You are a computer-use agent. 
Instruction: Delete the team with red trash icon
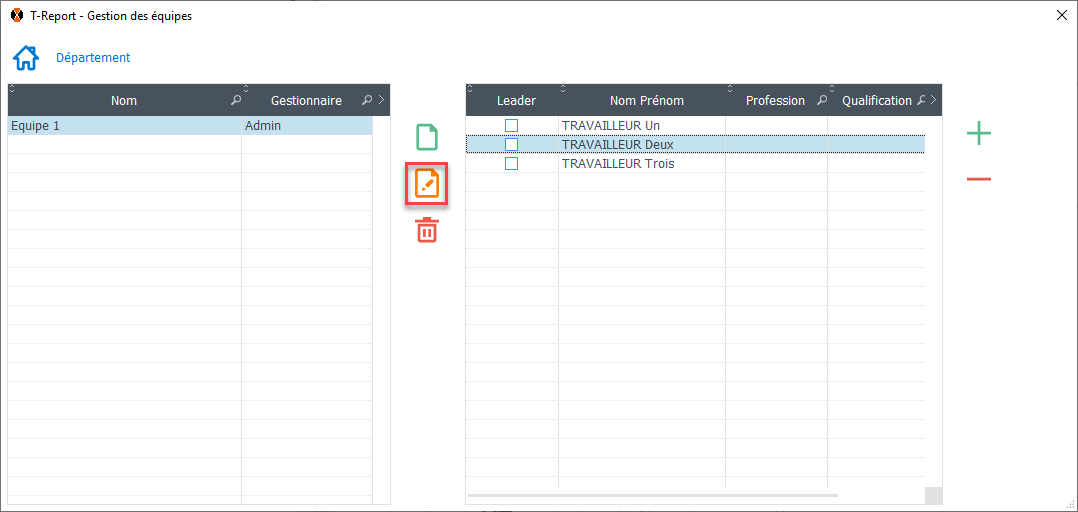tap(427, 230)
